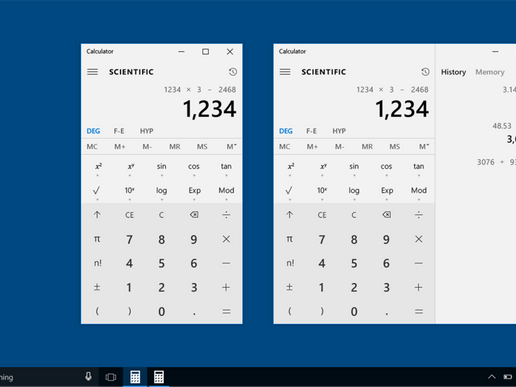Toggle F-E notation in right Calculator
516x387 pixels.
tap(311, 131)
